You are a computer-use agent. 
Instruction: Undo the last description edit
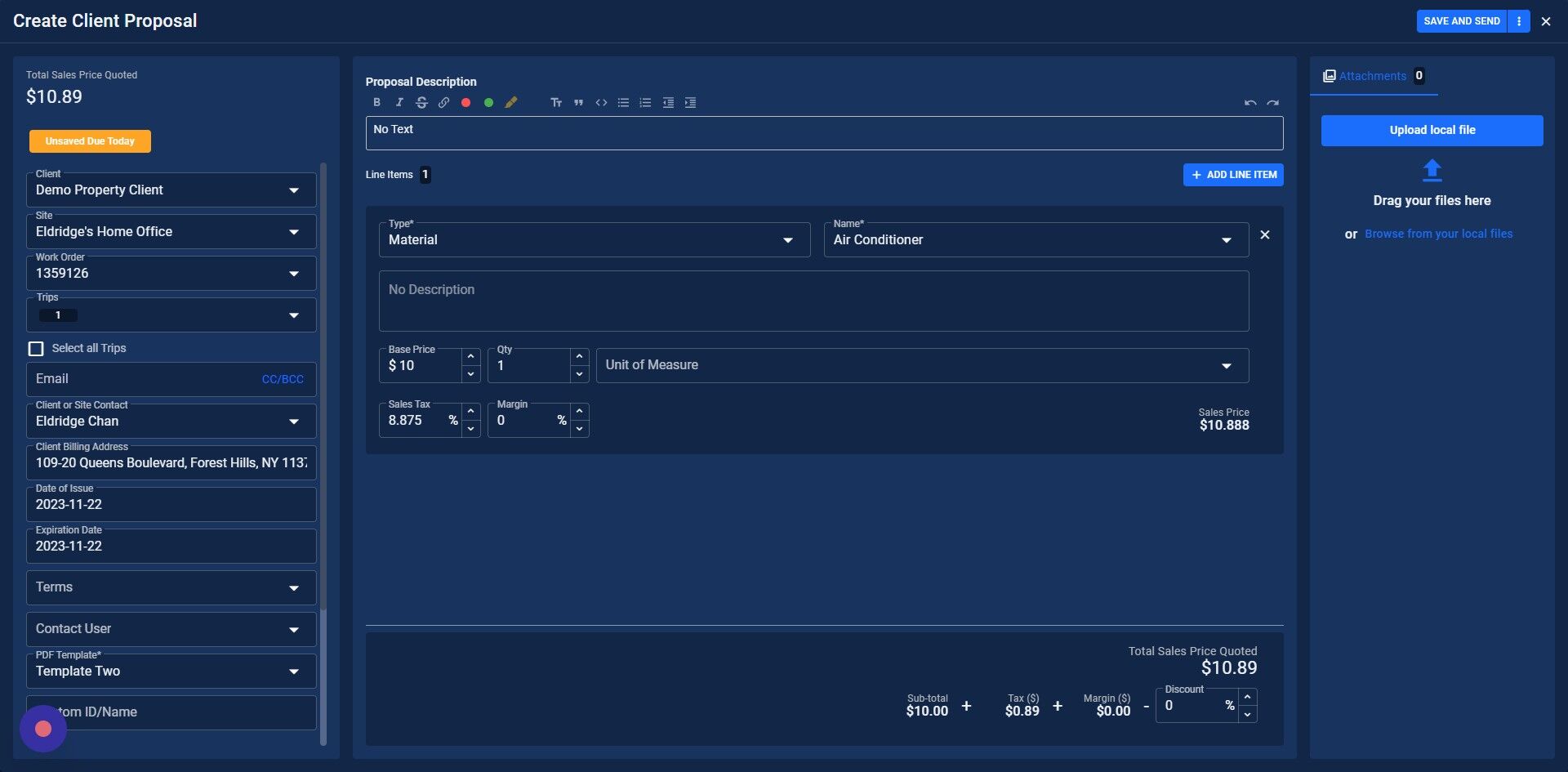click(1250, 103)
